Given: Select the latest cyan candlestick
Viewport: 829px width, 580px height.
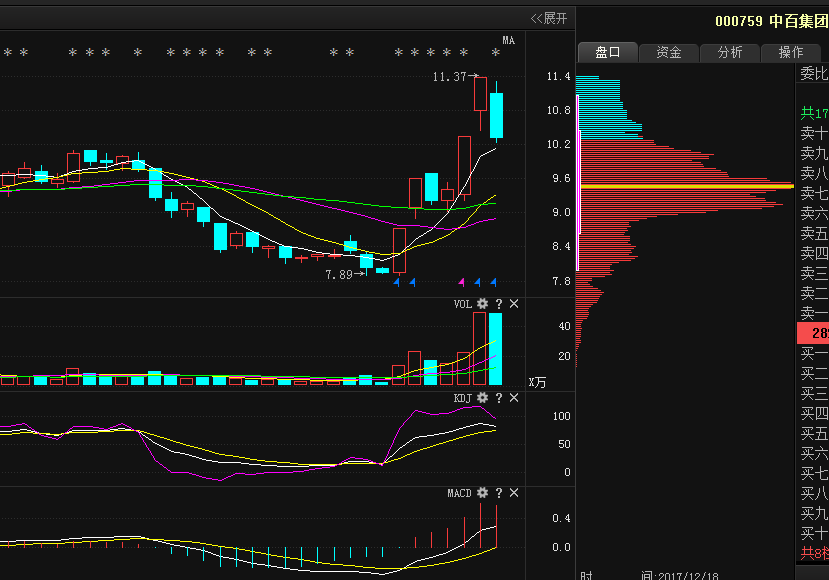Looking at the screenshot, I should 496,113.
